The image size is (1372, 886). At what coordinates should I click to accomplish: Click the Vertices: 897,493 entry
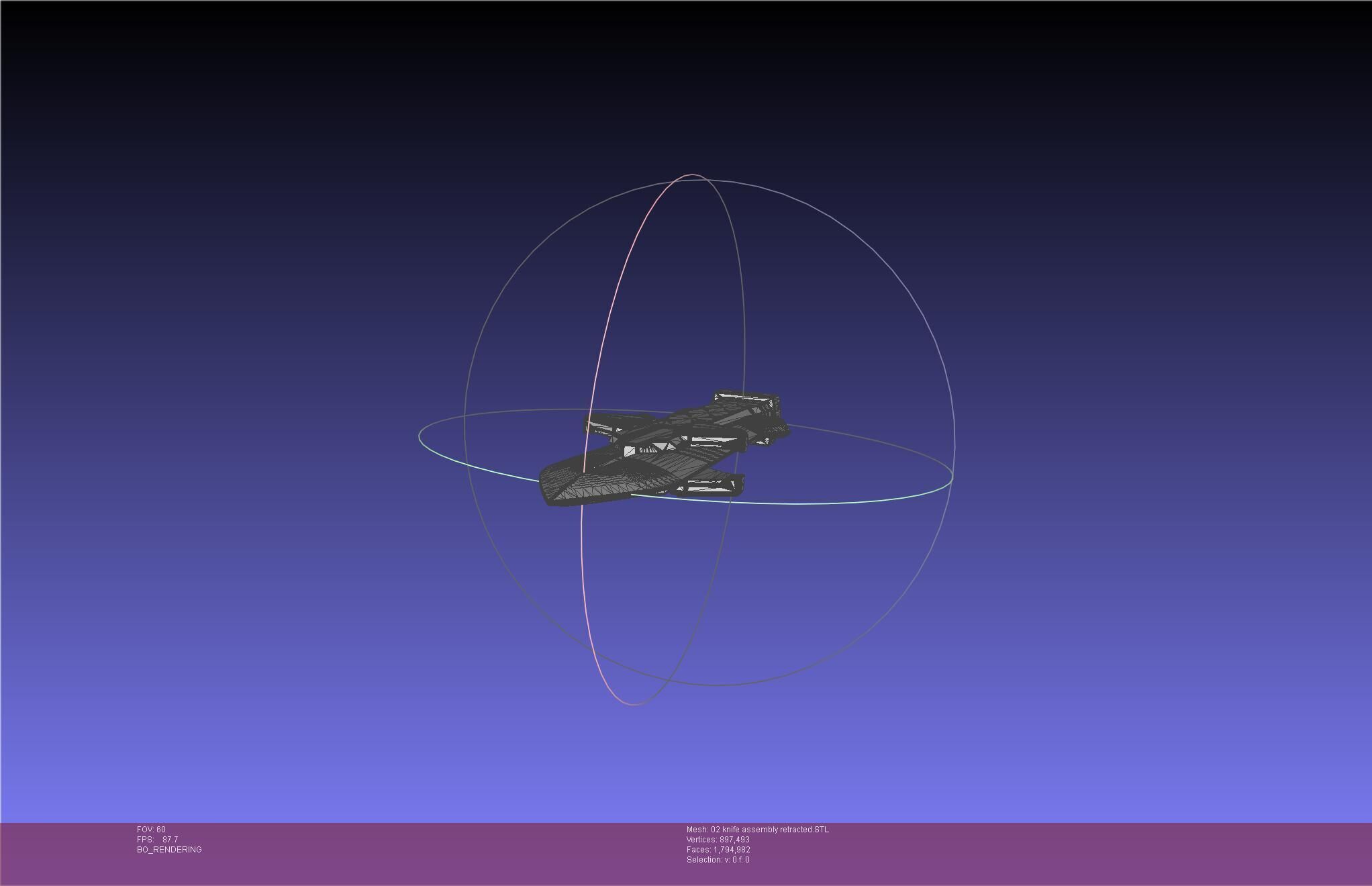718,840
